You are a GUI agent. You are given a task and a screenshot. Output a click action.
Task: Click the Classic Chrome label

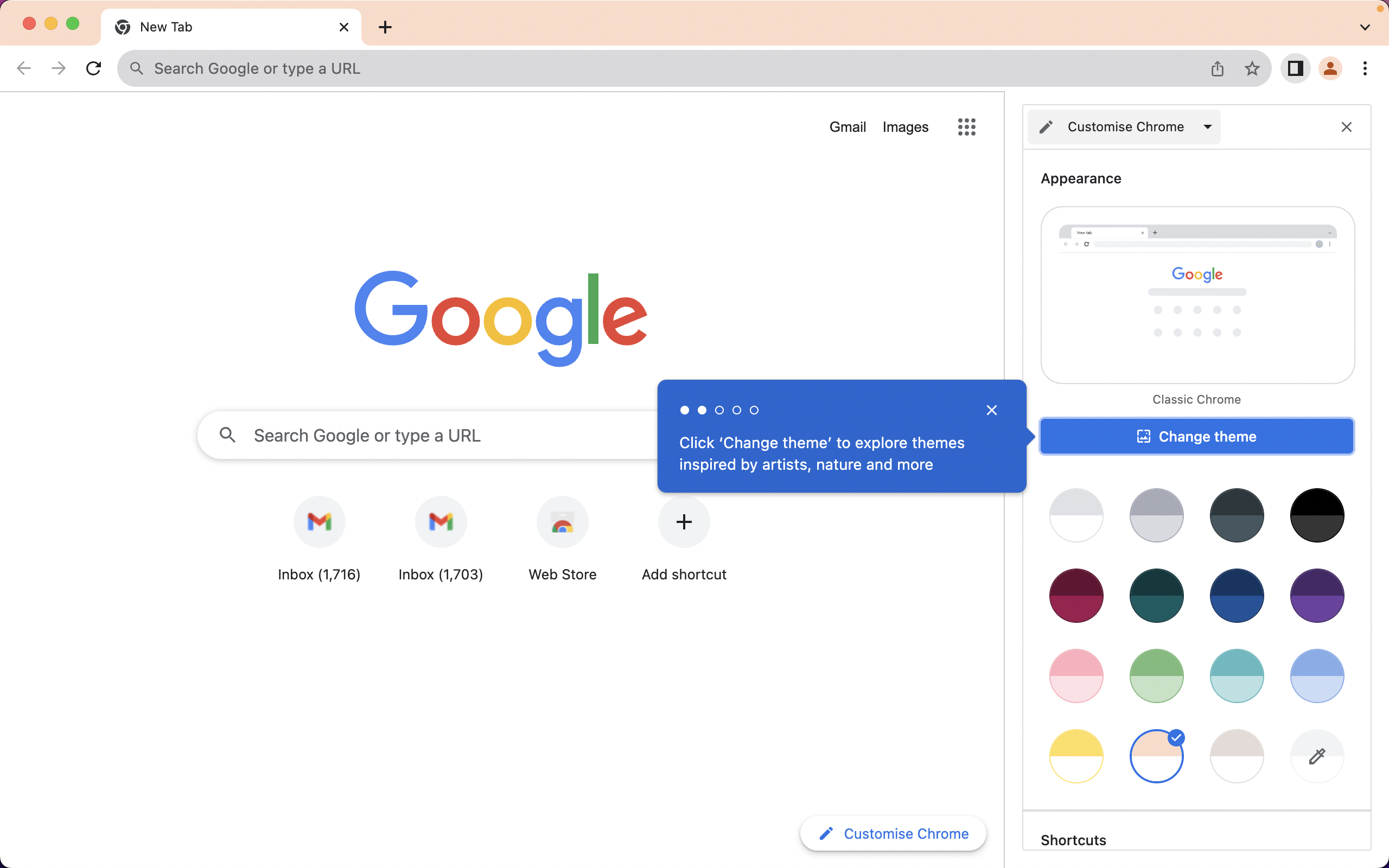pos(1197,400)
